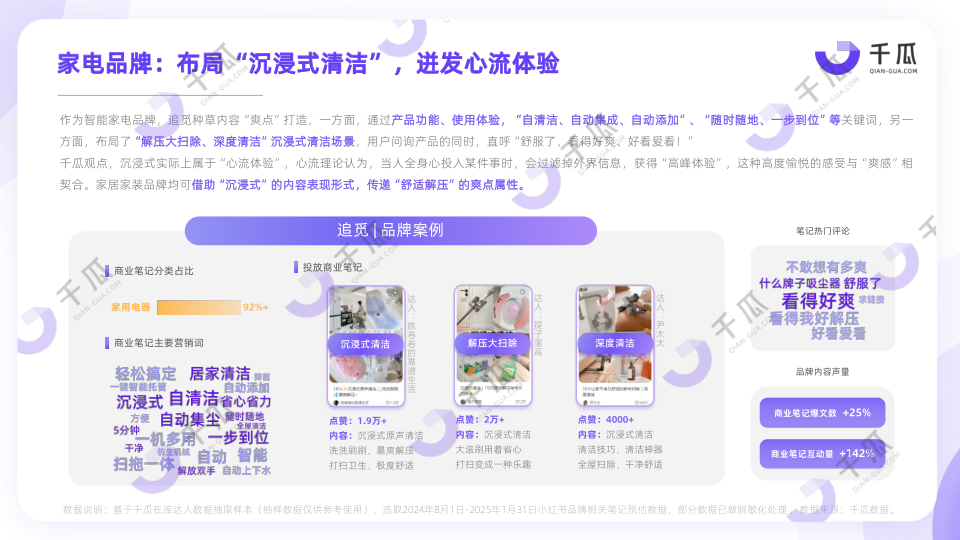The image size is (960, 540).
Task: Click the 家用电器 percentage bar
Action: (199, 307)
